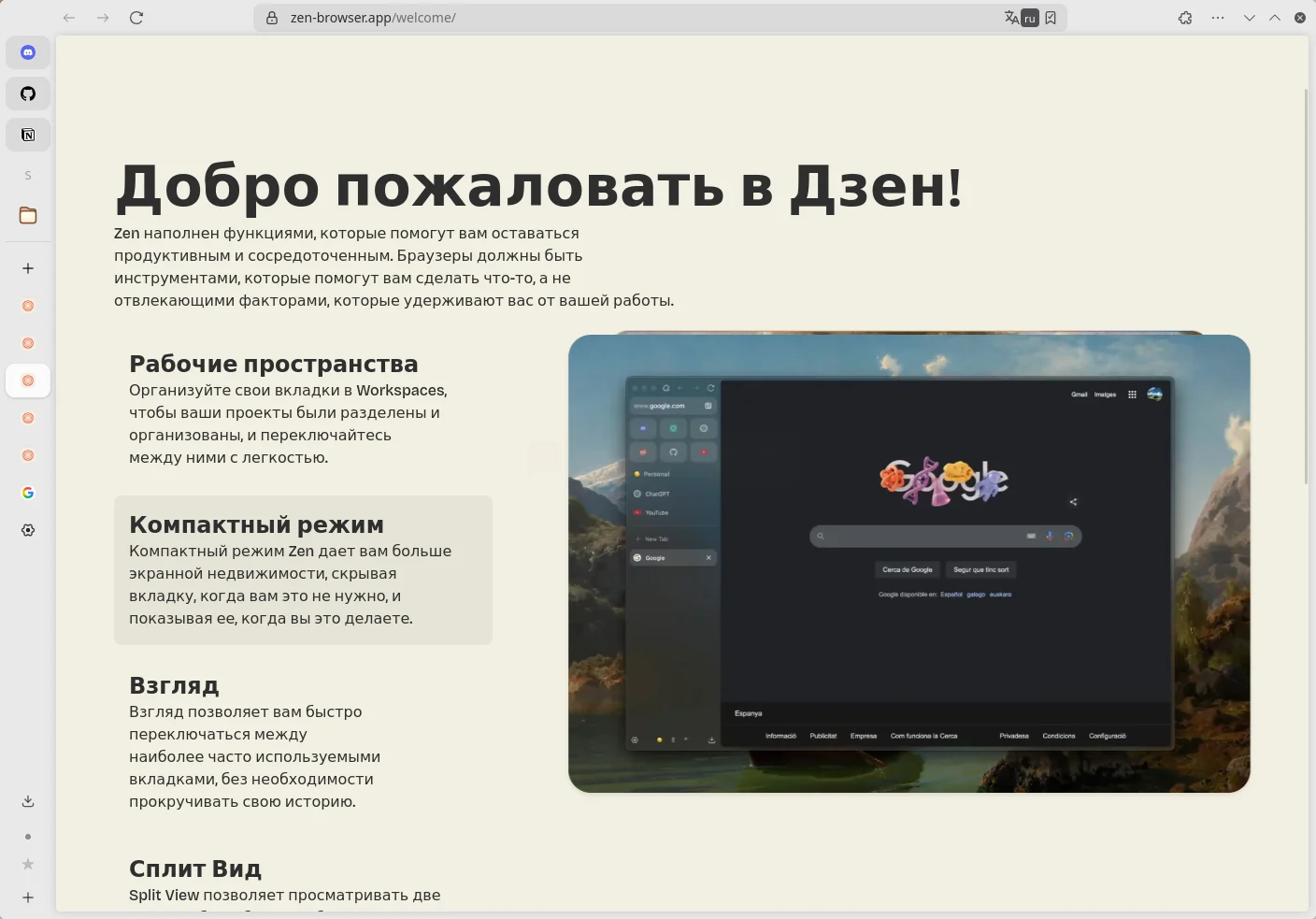Image resolution: width=1316 pixels, height=919 pixels.
Task: Select the 'Рабочие пространства' feature section
Action: (303, 409)
